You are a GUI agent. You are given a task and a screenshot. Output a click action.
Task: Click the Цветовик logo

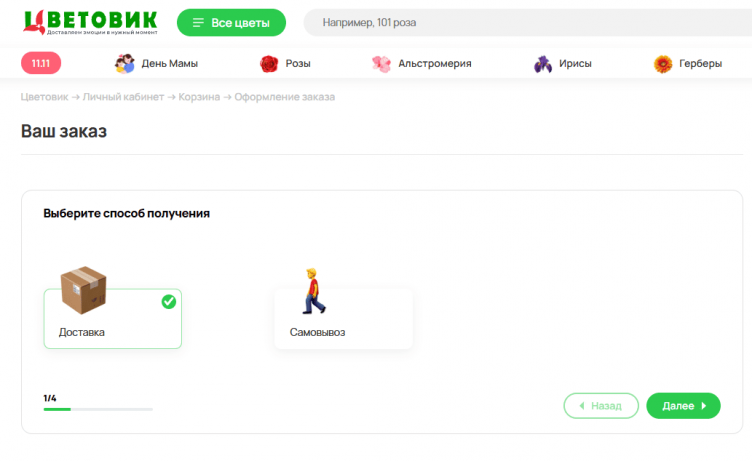(x=90, y=22)
